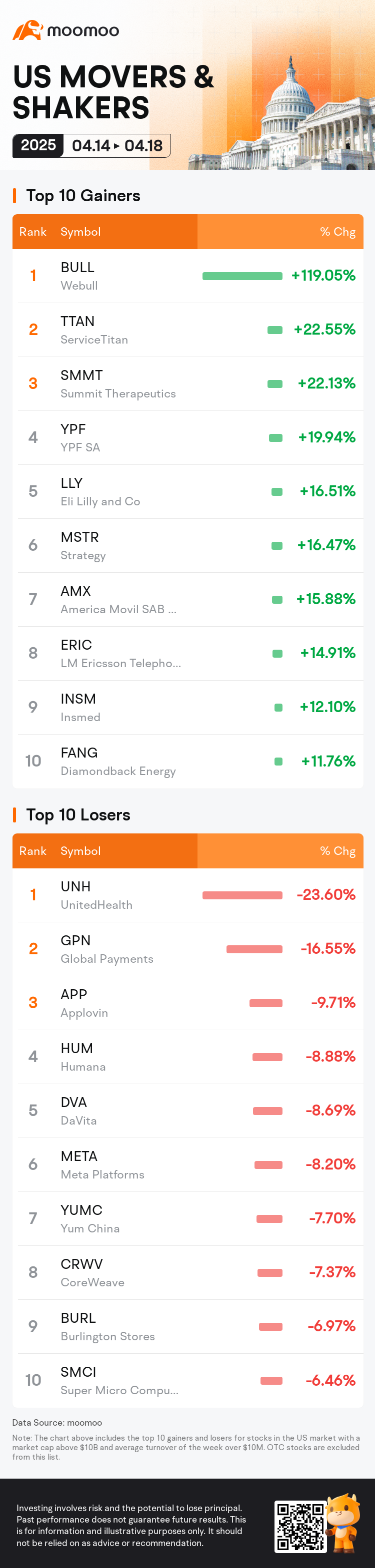Screen dimensions: 375x1568
Task: Click the +119.05% change value
Action: tap(323, 276)
